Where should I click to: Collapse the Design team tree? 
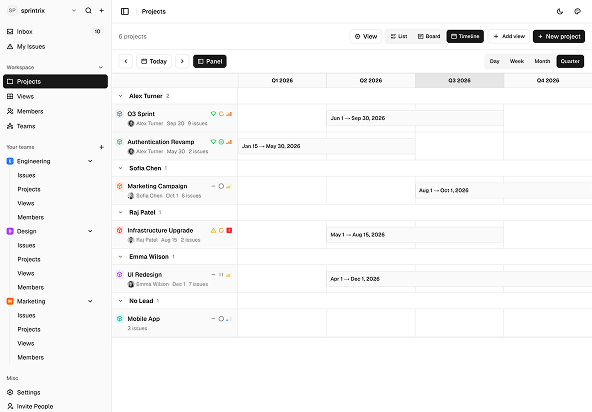[90, 231]
